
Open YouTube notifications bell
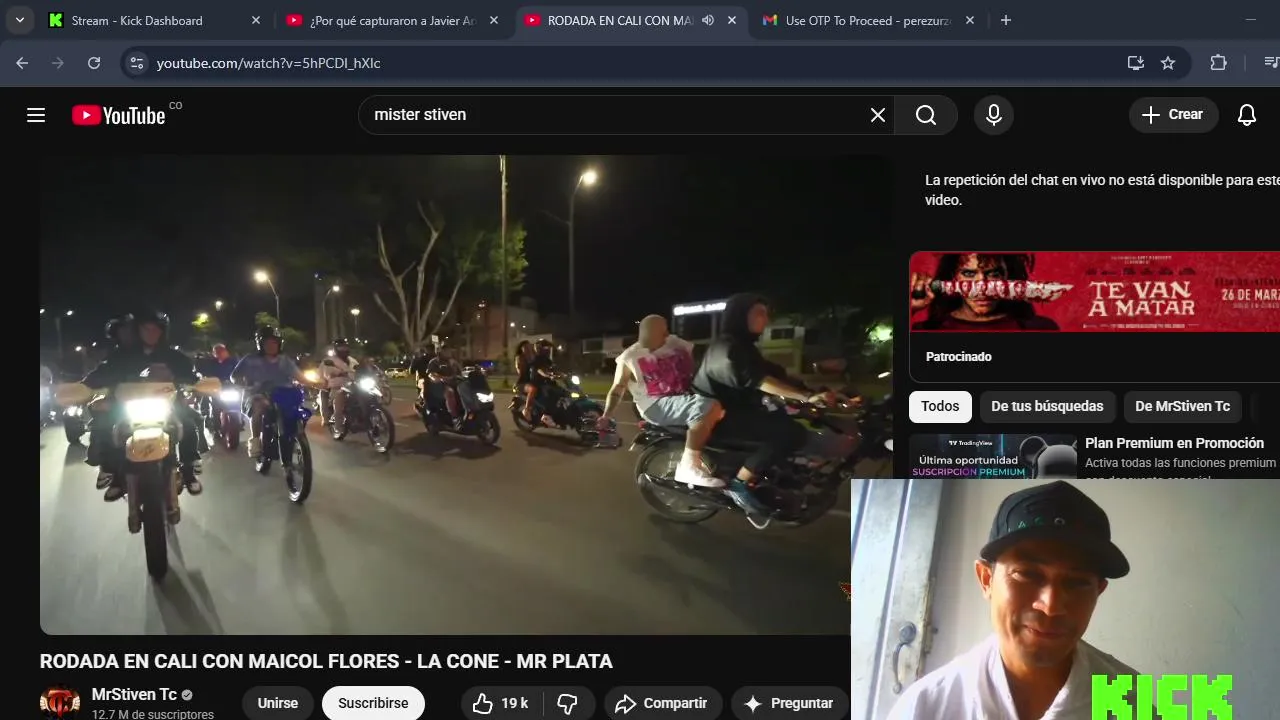[x=1247, y=115]
